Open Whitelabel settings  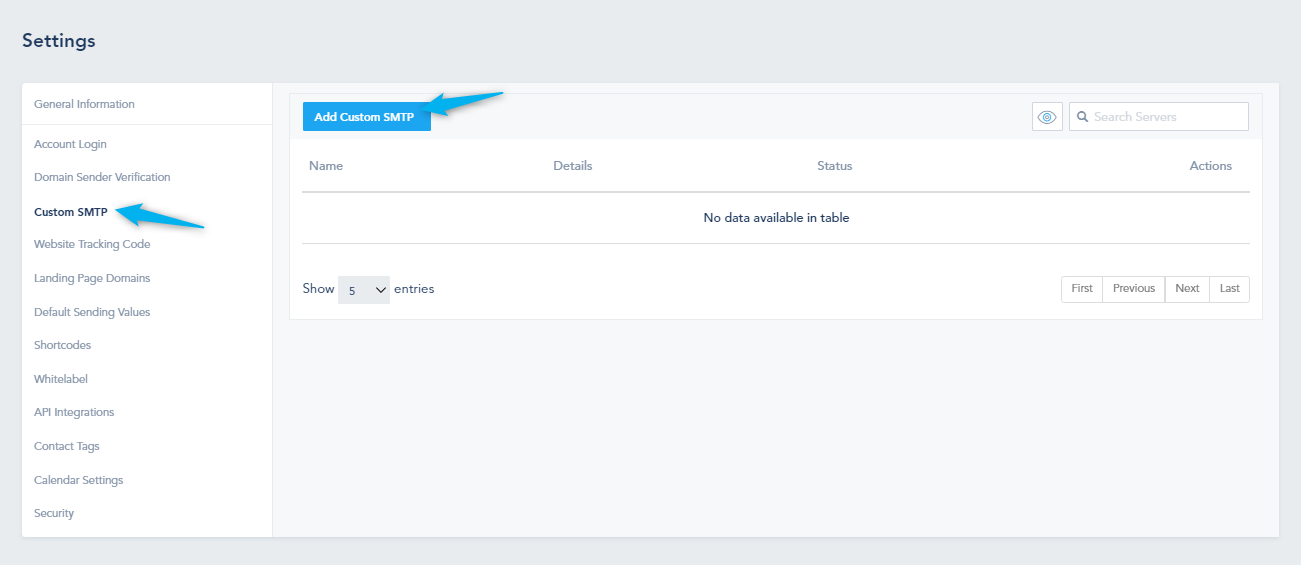pyautogui.click(x=61, y=379)
